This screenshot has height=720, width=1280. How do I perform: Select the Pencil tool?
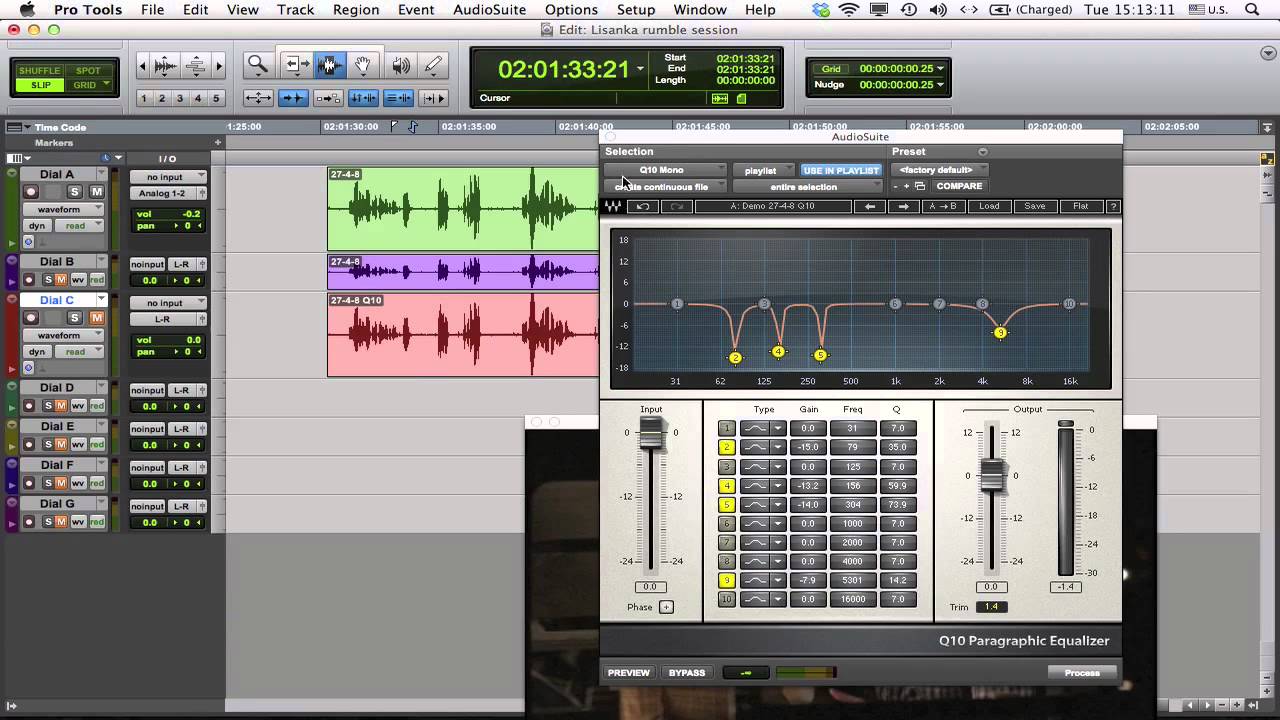[x=433, y=66]
